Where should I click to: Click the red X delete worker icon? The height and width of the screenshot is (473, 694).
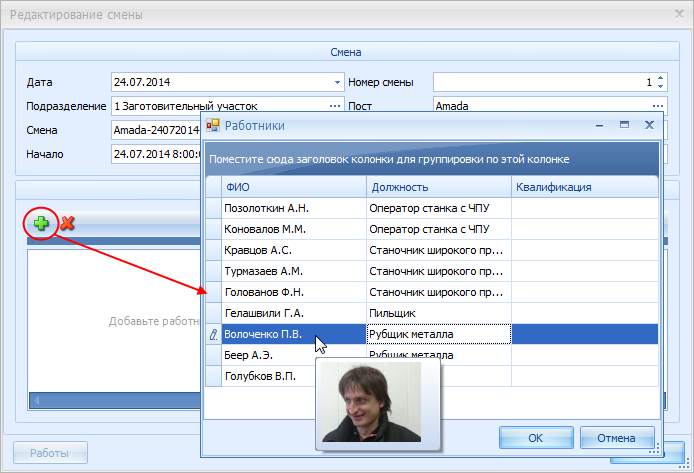67,223
